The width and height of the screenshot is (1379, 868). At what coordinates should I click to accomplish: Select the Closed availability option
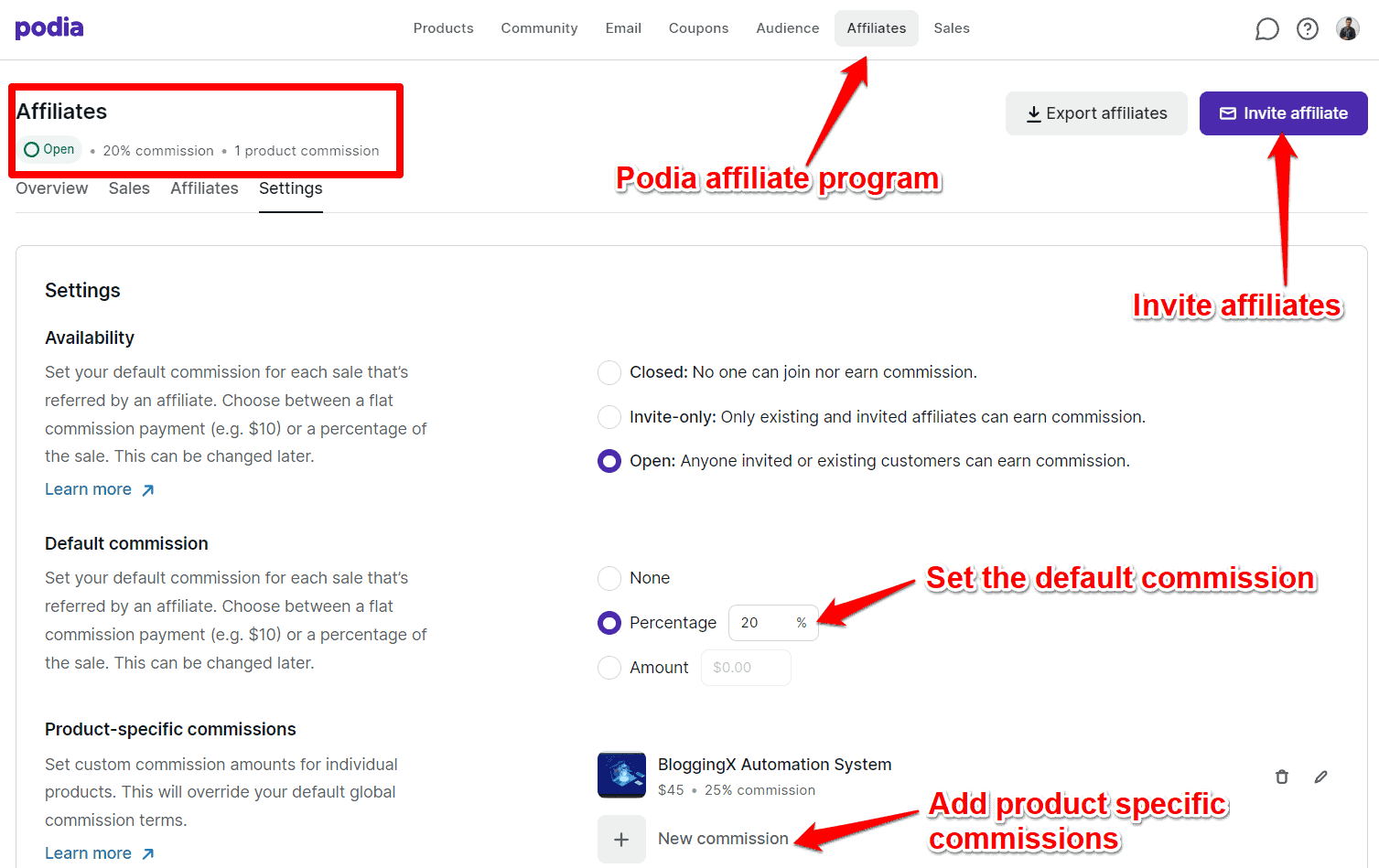click(609, 373)
